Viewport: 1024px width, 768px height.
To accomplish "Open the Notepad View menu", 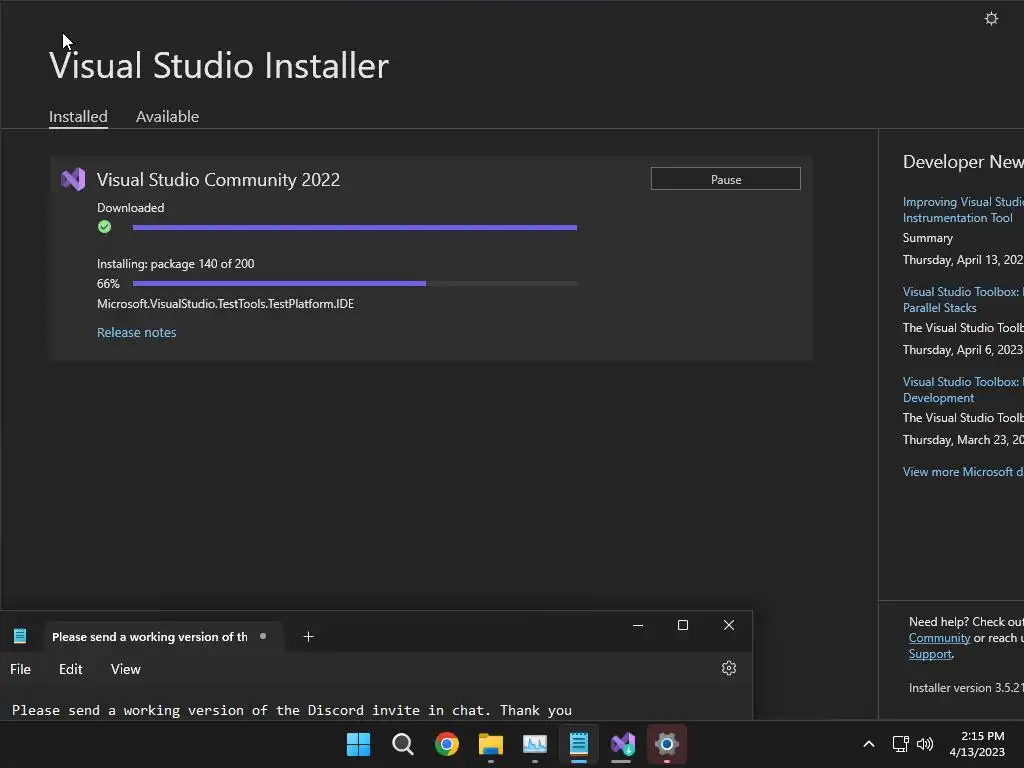I will pos(125,669).
